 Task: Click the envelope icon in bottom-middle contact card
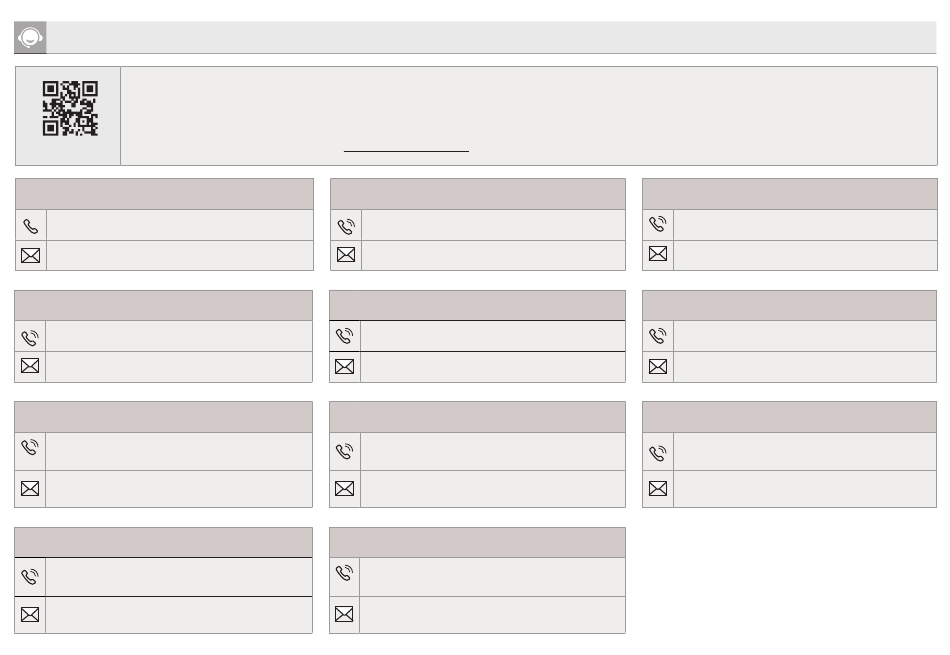(x=344, y=614)
